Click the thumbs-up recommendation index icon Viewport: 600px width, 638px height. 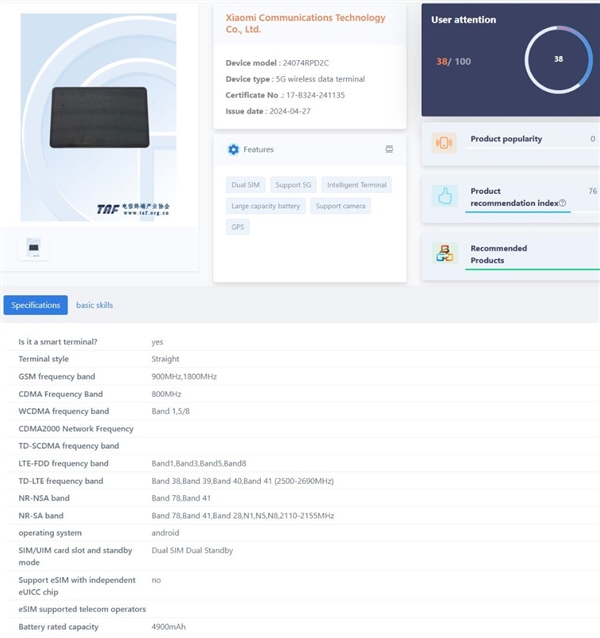click(445, 197)
